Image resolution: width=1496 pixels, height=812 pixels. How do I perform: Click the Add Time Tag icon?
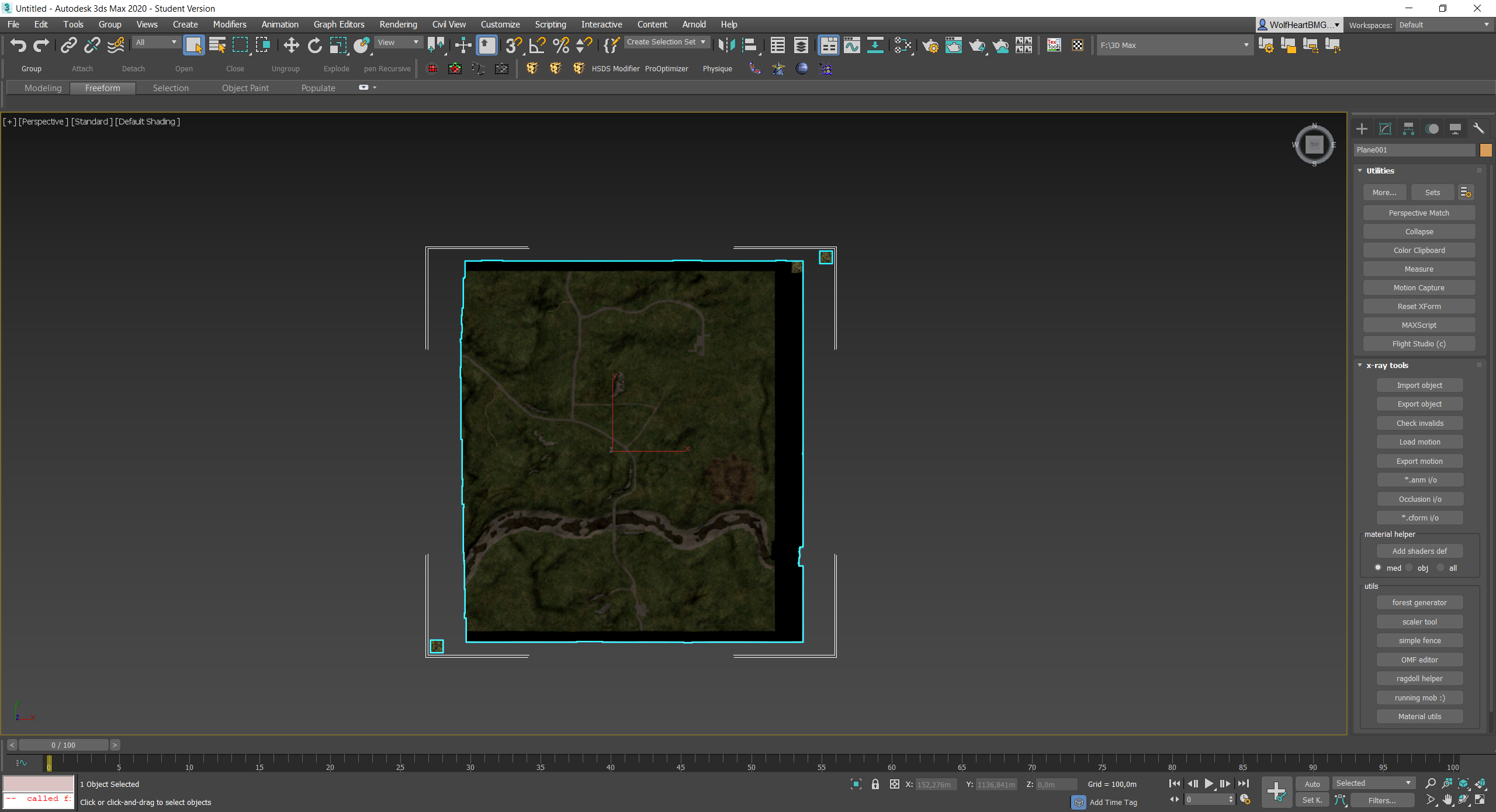click(x=1079, y=802)
